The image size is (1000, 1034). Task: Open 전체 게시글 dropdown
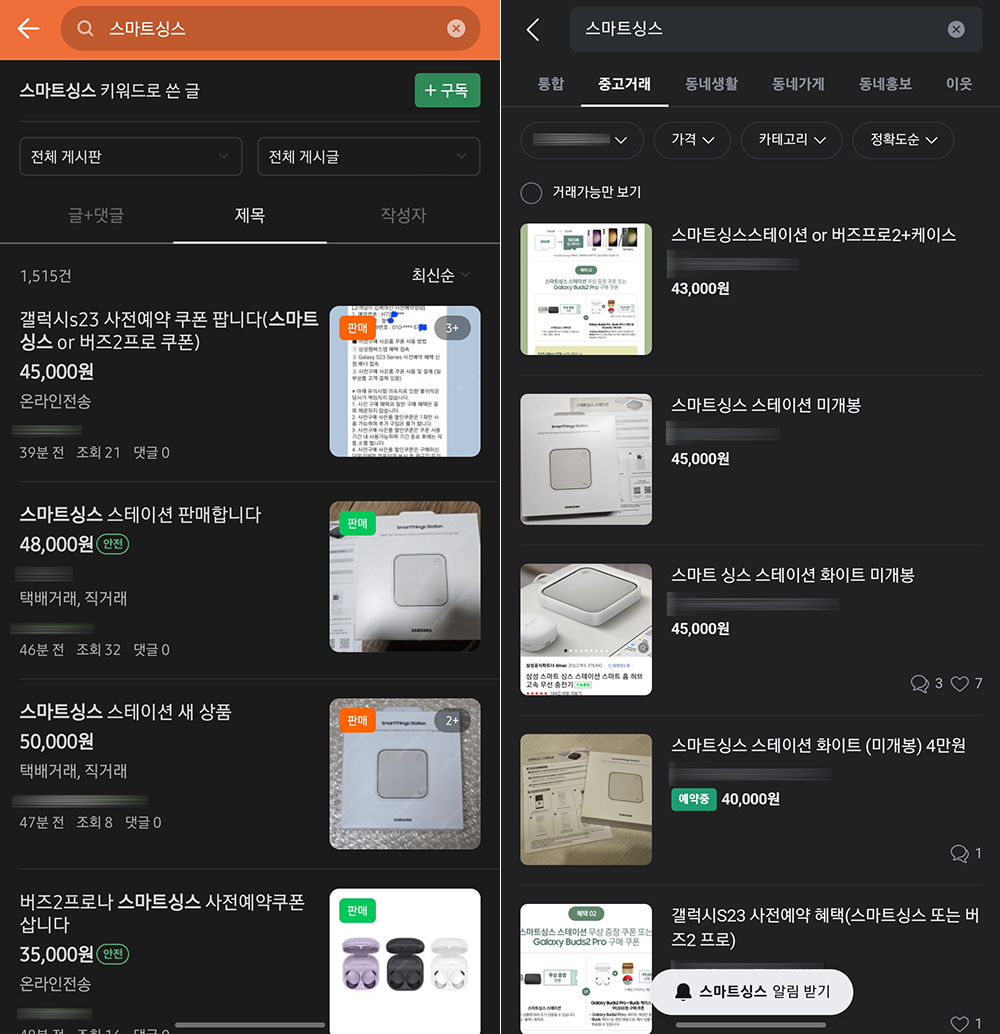coord(368,156)
